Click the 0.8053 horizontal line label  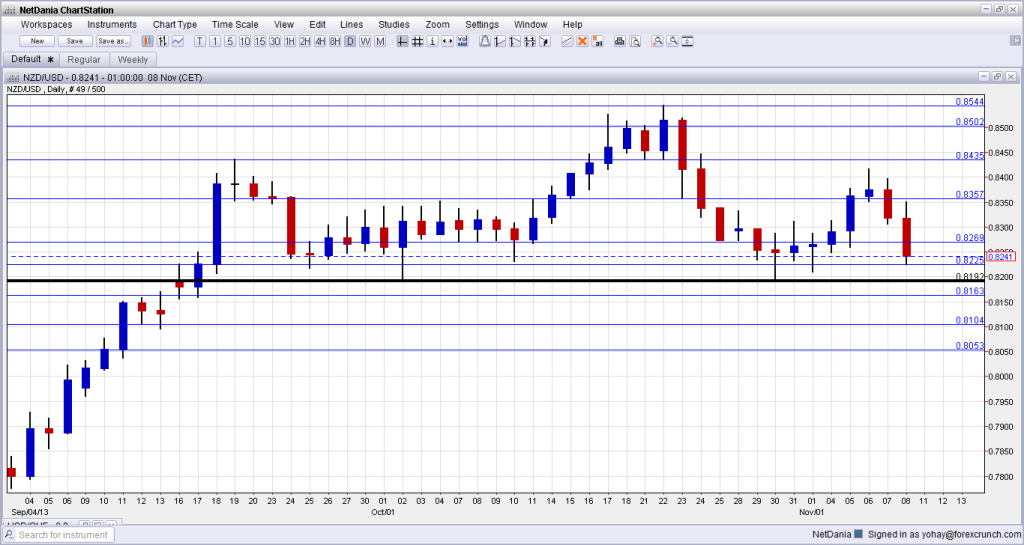point(969,346)
